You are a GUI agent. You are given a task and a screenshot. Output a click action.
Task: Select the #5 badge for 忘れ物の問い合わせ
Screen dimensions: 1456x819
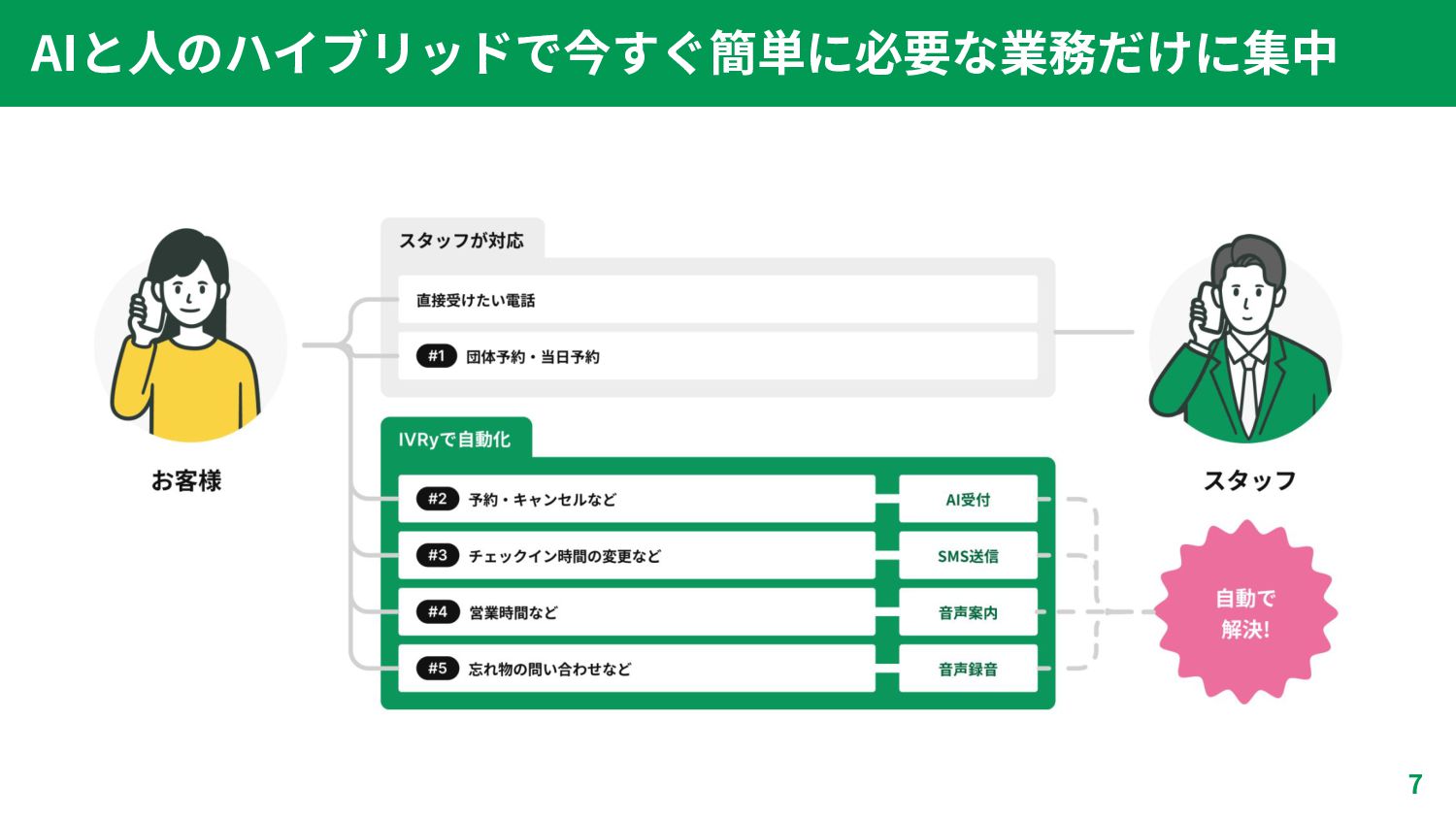click(437, 668)
